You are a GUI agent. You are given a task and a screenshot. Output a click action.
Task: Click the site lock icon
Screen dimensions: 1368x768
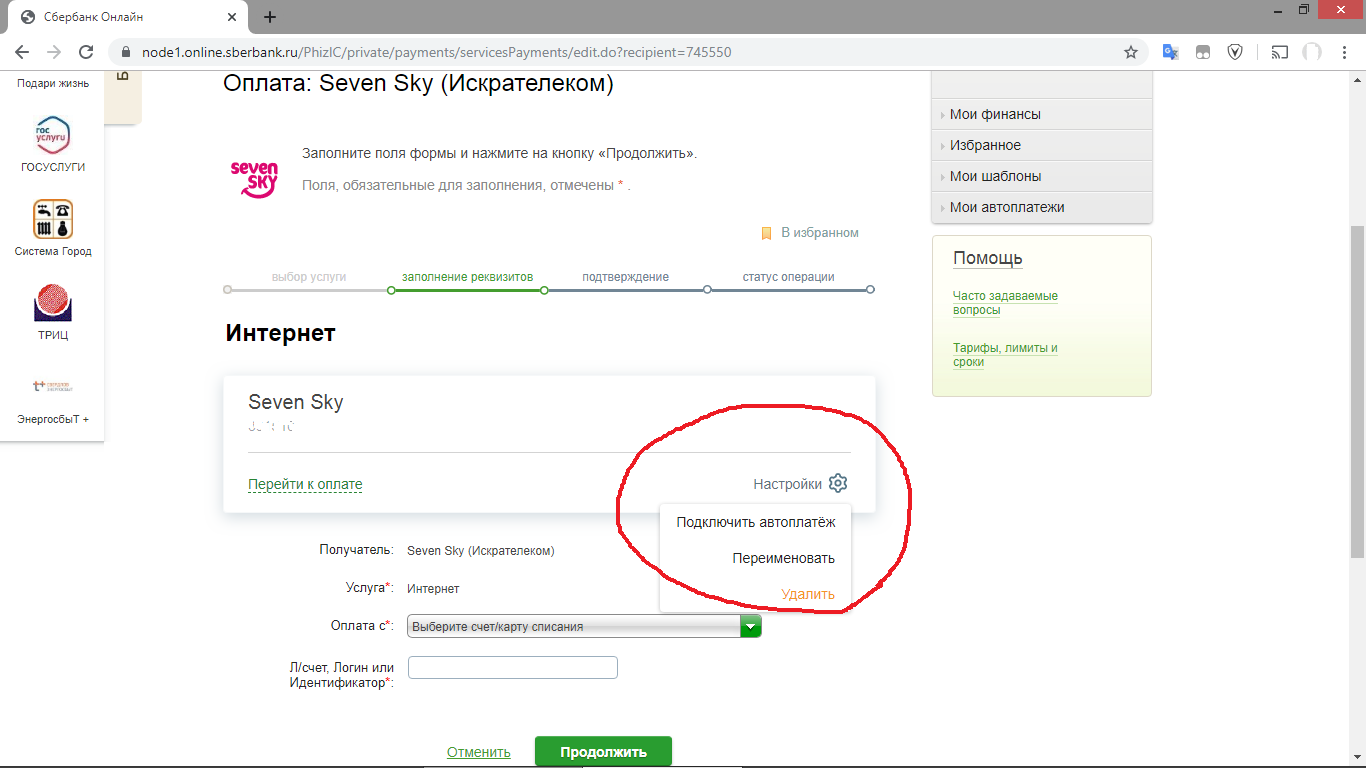[x=126, y=52]
